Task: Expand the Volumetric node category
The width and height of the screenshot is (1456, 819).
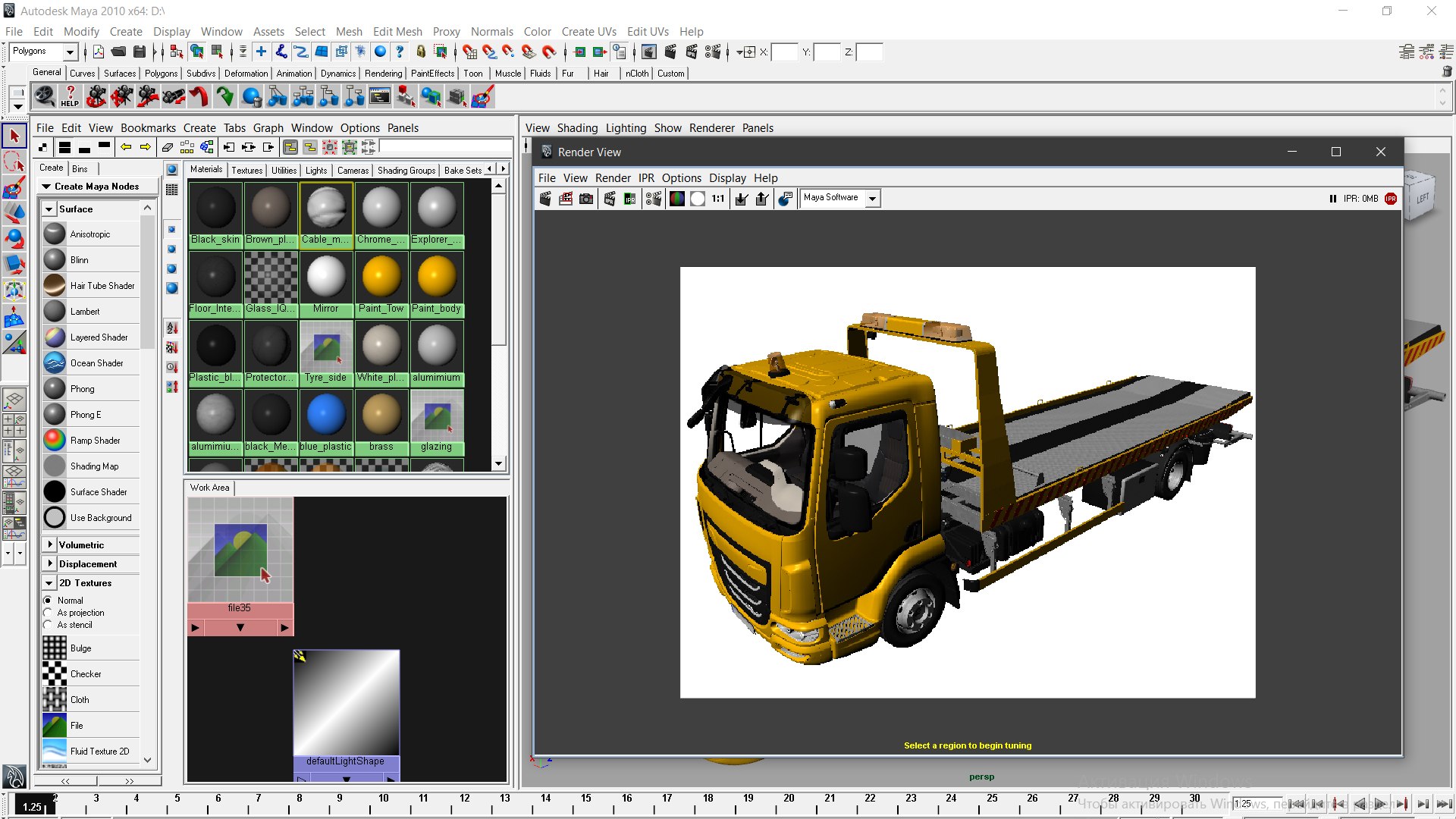Action: pyautogui.click(x=49, y=545)
